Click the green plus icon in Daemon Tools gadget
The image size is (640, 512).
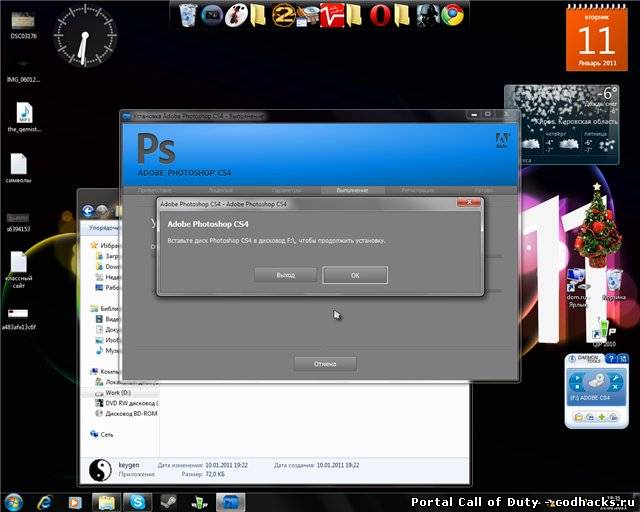602,417
